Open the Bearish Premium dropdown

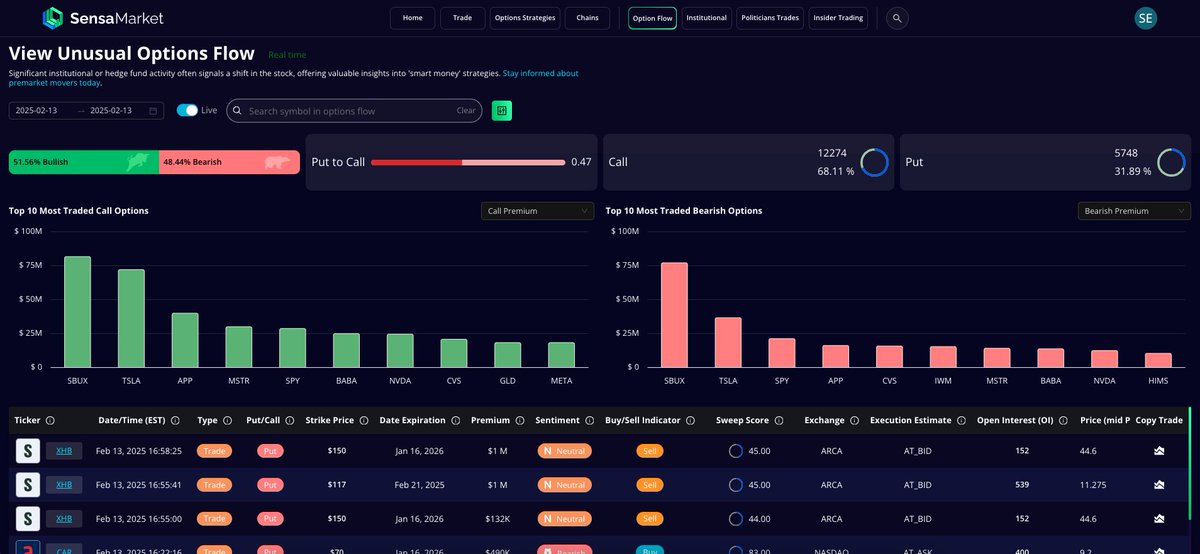coord(1134,211)
